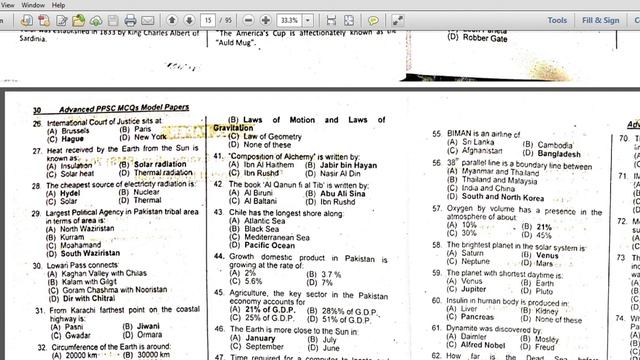This screenshot has width=640, height=360.
Task: Open the Help menu
Action: 58,5
